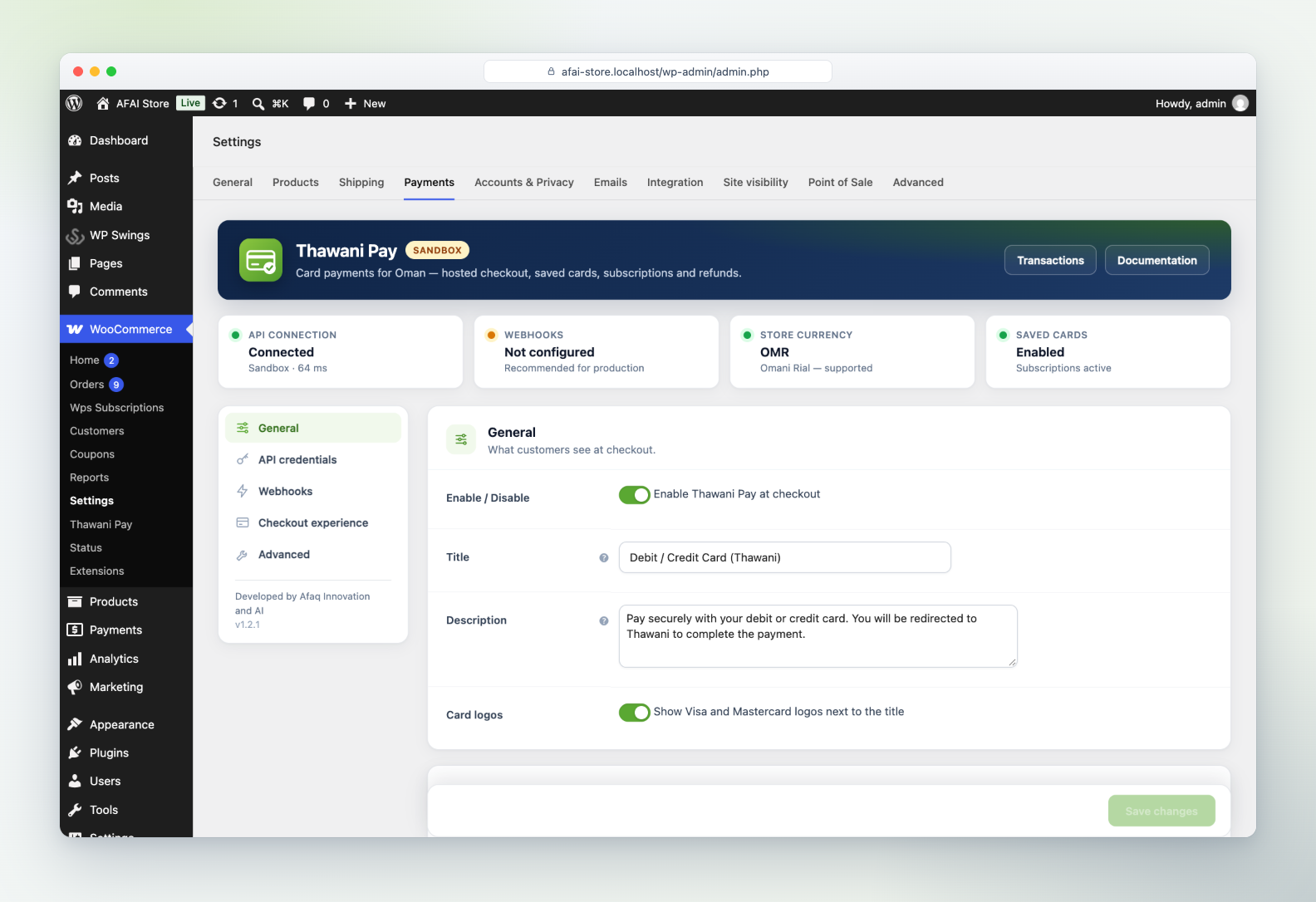The height and width of the screenshot is (902, 1316).
Task: Click the Description text area
Action: [x=818, y=636]
